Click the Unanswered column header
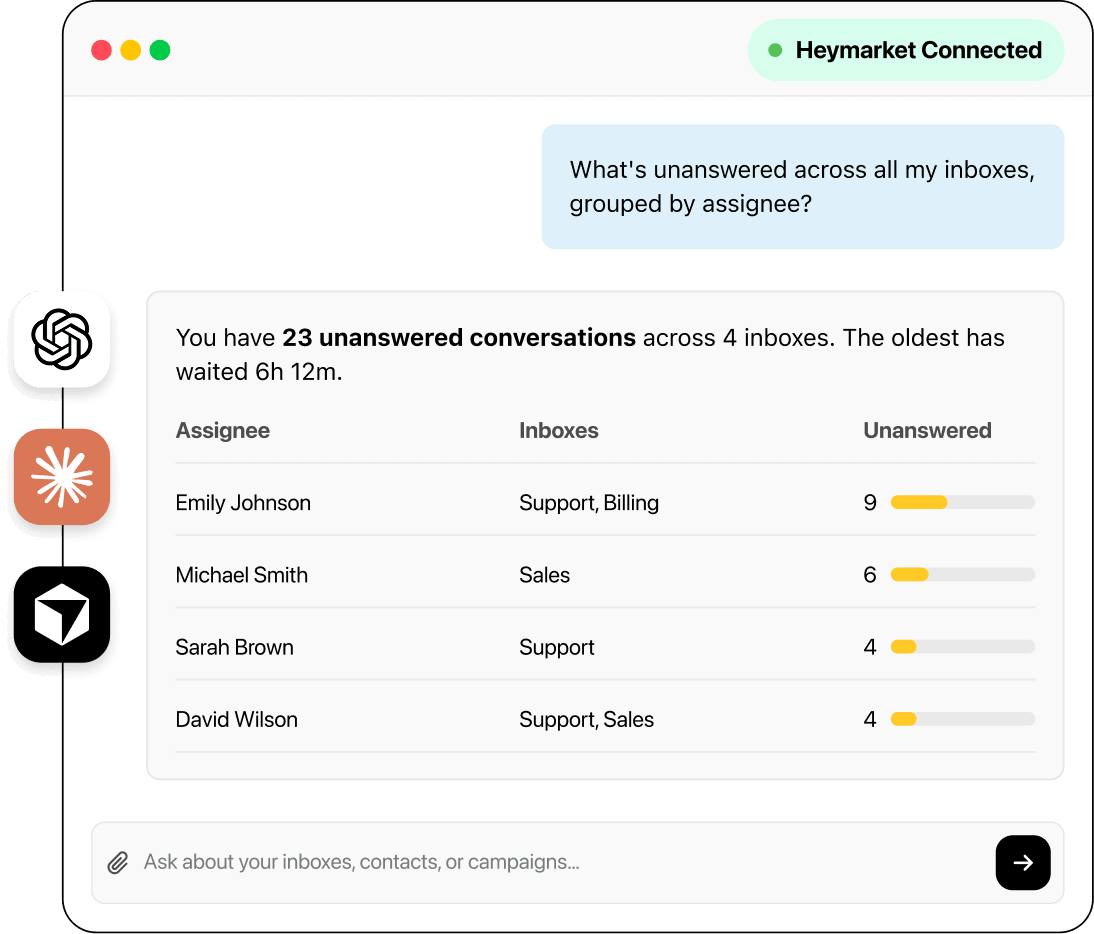Viewport: 1094px width, 934px height. tap(927, 430)
